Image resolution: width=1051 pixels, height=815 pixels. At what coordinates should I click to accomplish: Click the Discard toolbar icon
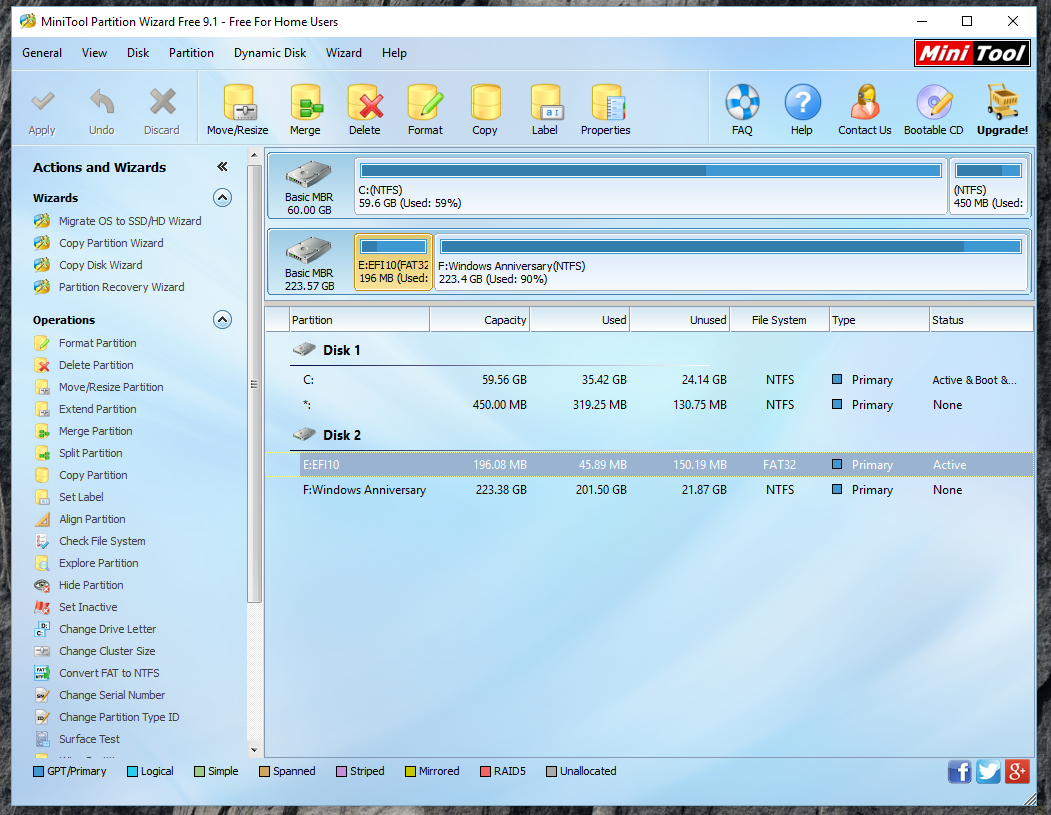coord(162,103)
